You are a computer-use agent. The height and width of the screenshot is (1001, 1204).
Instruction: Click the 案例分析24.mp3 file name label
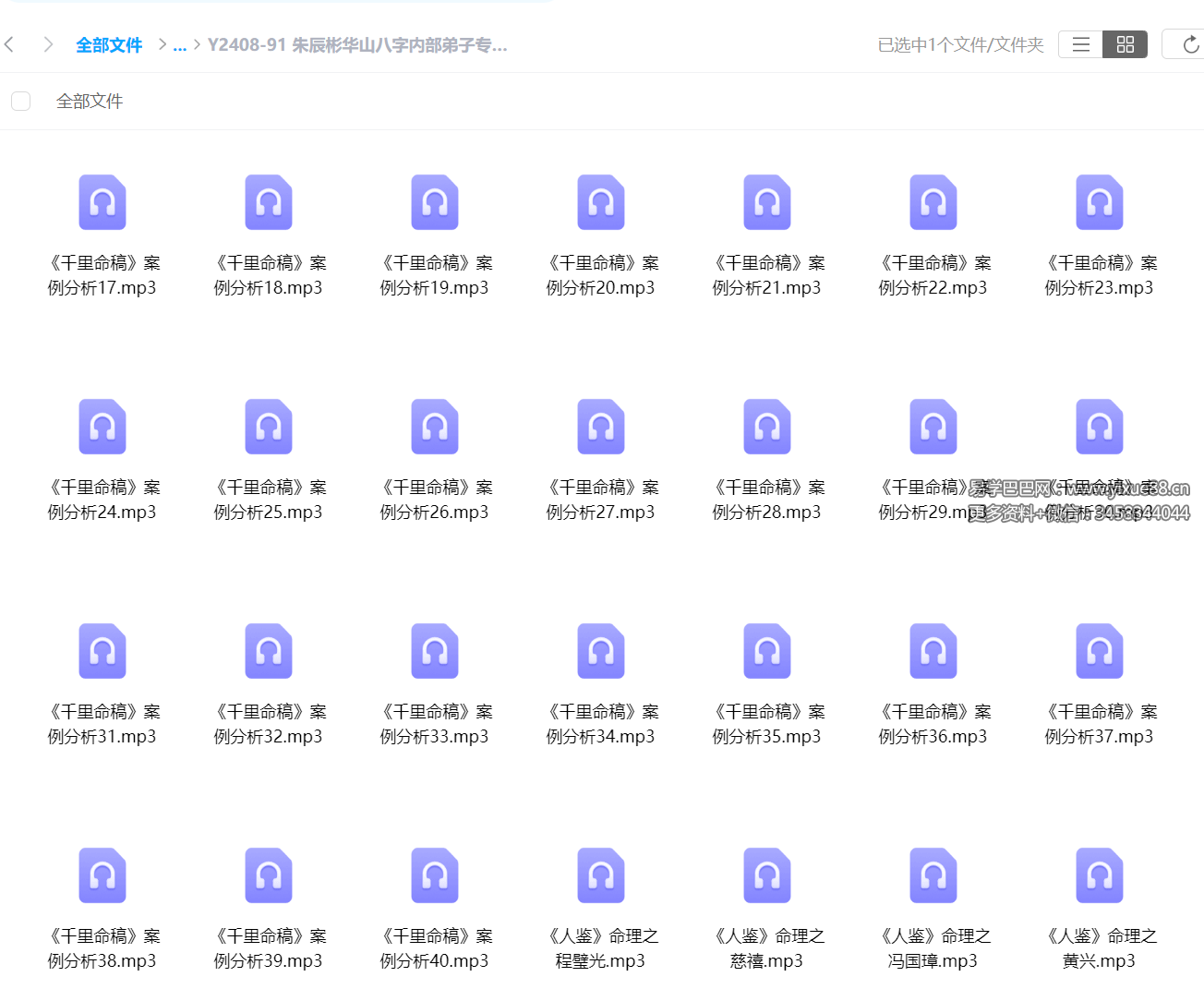(102, 500)
